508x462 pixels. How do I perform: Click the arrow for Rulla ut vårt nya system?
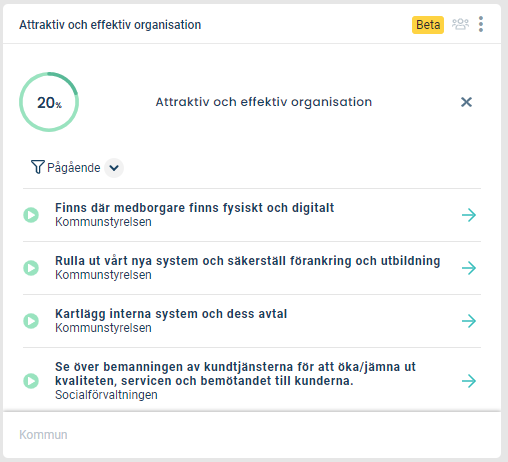[469, 268]
